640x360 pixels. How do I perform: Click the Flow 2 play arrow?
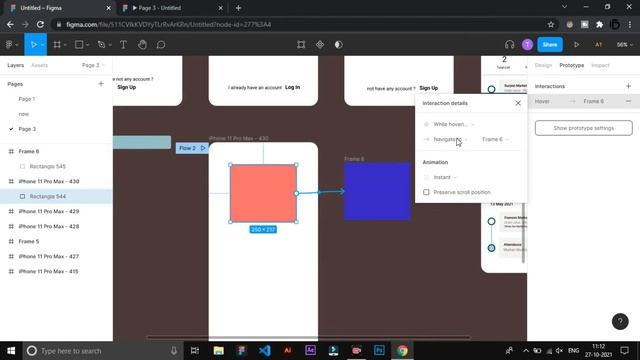coord(203,148)
